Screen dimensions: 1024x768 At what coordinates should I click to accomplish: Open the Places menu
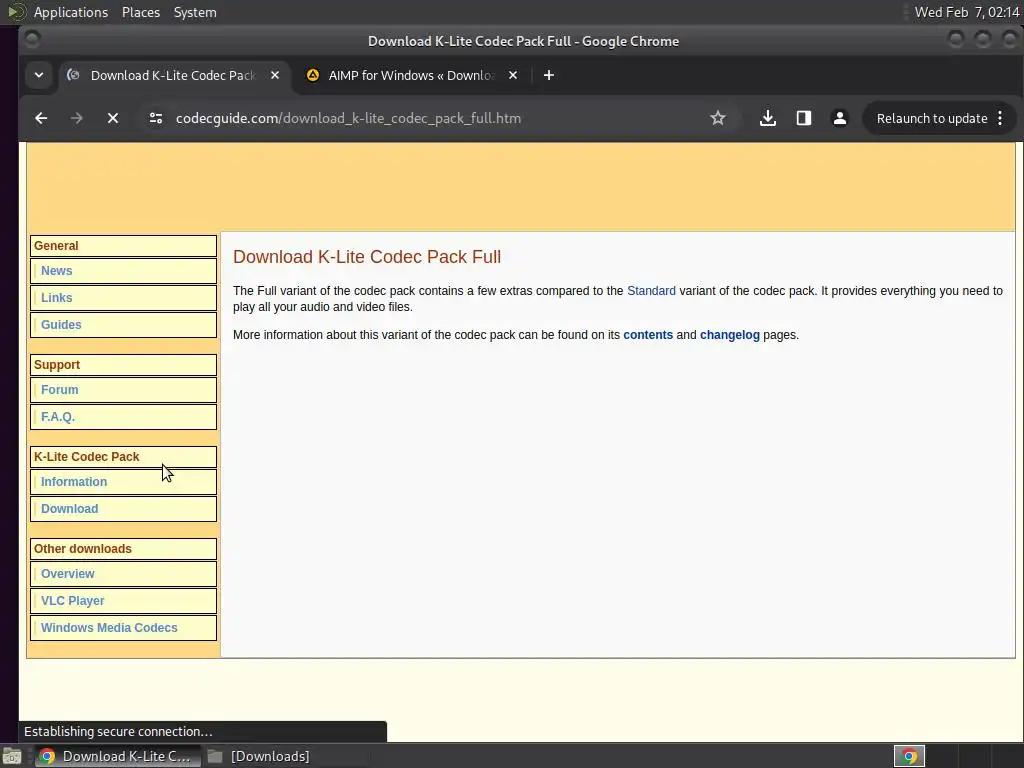coord(140,12)
